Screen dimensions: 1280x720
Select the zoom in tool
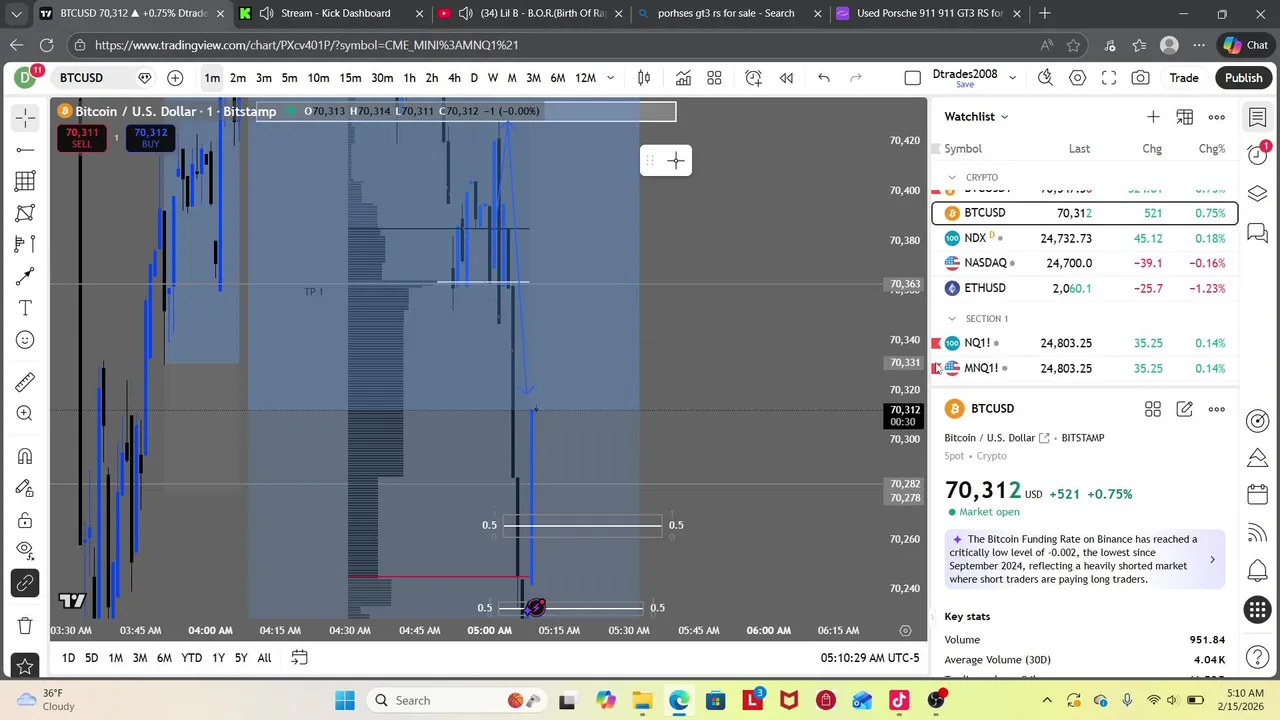(25, 414)
